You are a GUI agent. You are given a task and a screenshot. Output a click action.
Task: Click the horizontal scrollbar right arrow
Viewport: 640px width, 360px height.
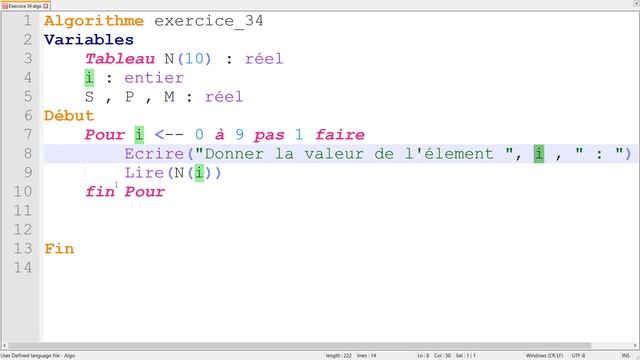[635, 345]
